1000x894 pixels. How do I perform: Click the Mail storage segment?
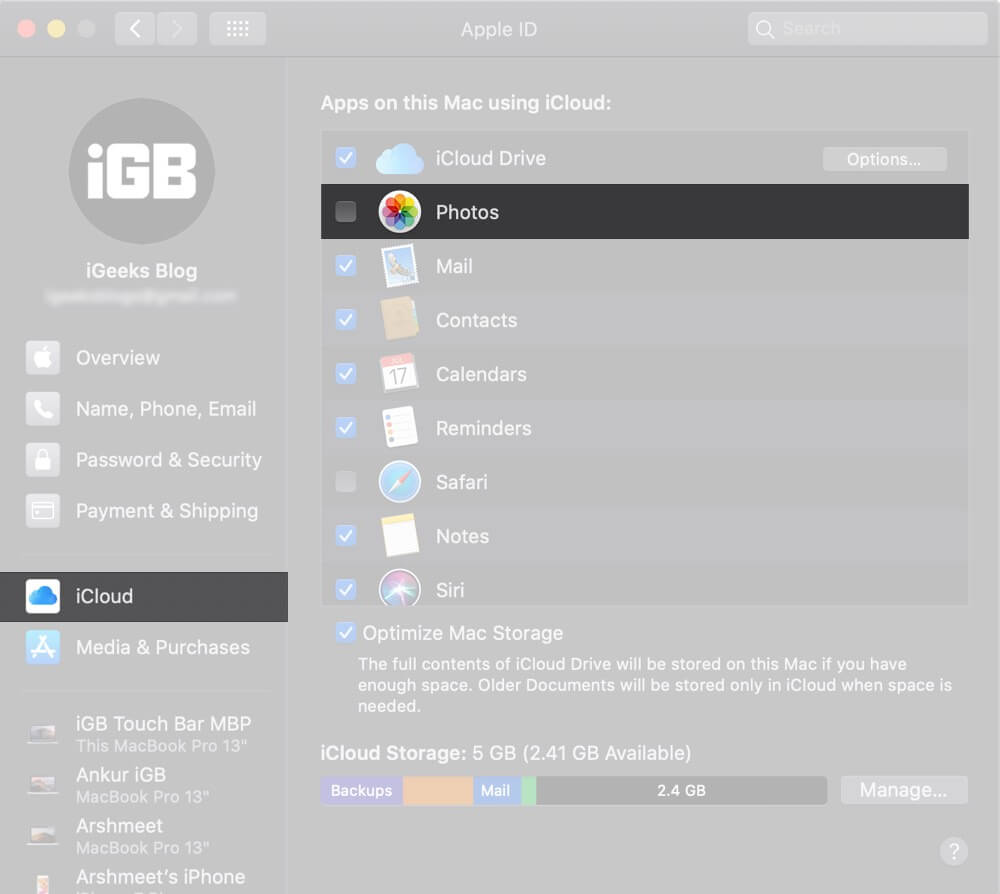[x=497, y=791]
